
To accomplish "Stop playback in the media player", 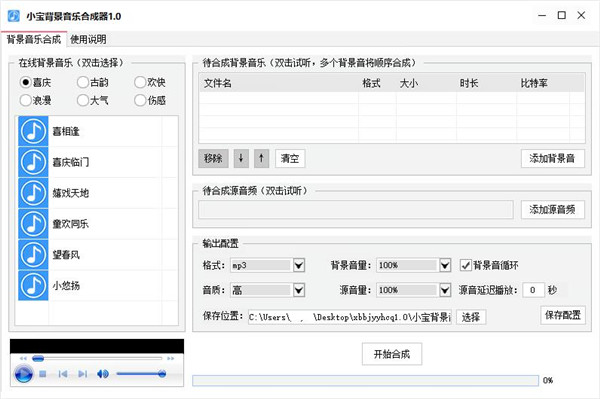I will pos(43,374).
